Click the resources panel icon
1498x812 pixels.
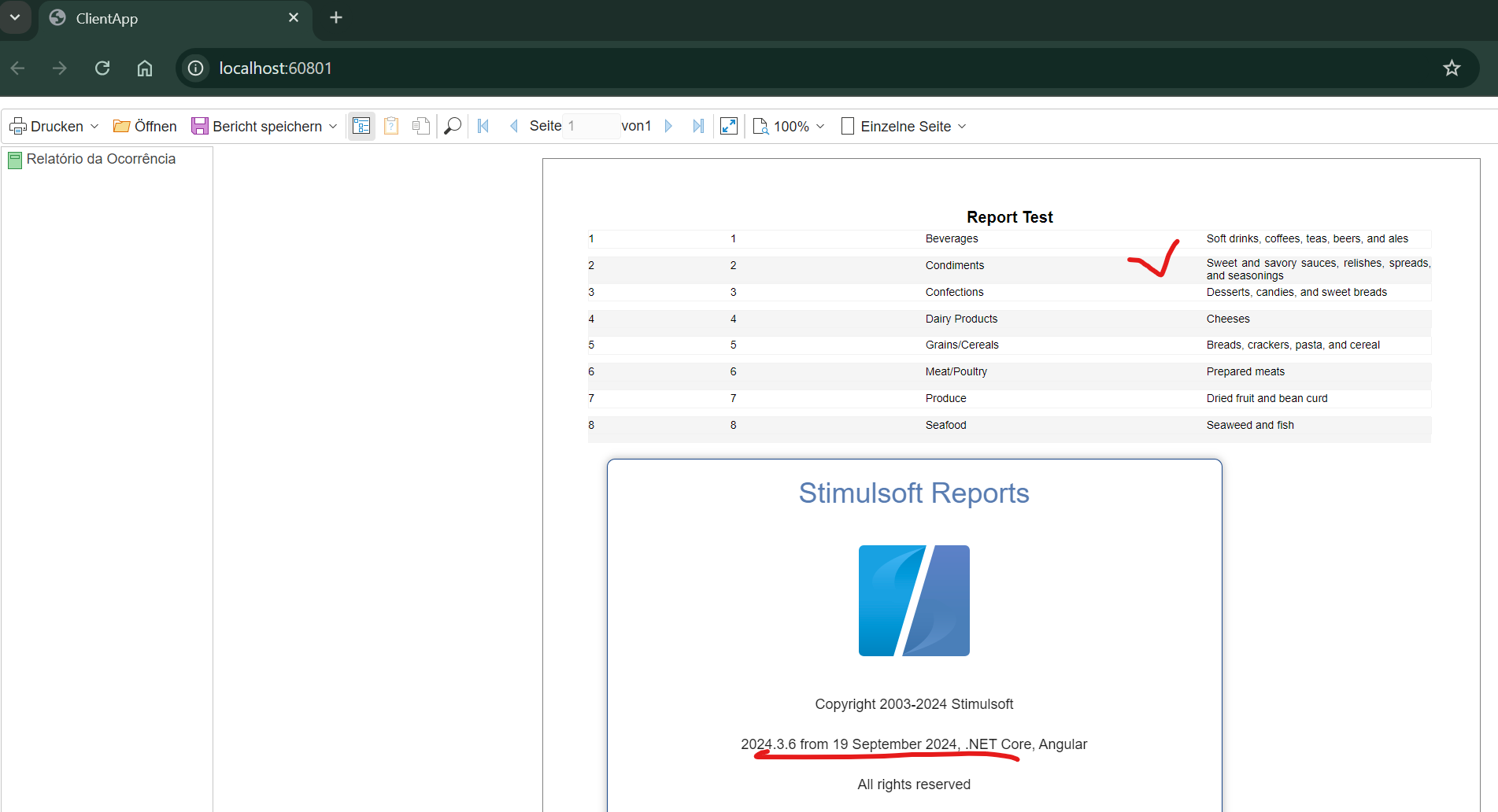(x=421, y=126)
